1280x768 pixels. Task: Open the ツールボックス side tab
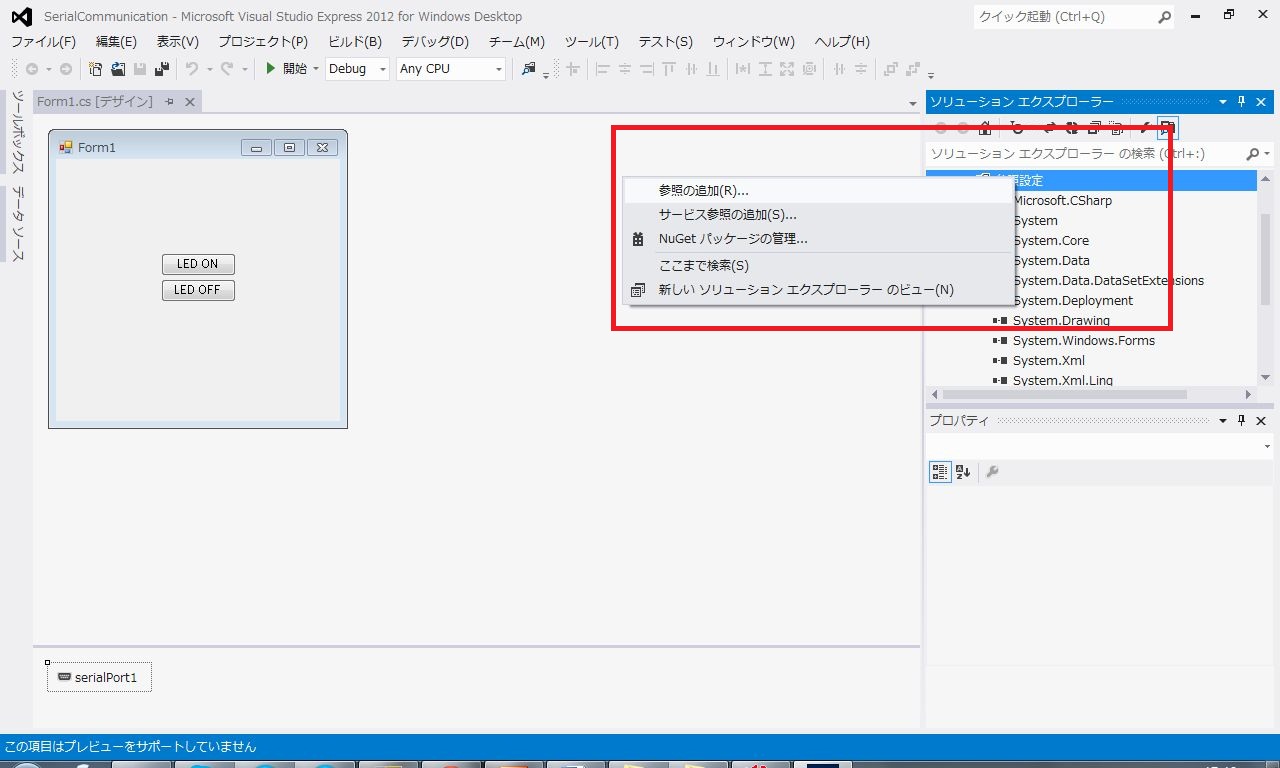[17, 132]
